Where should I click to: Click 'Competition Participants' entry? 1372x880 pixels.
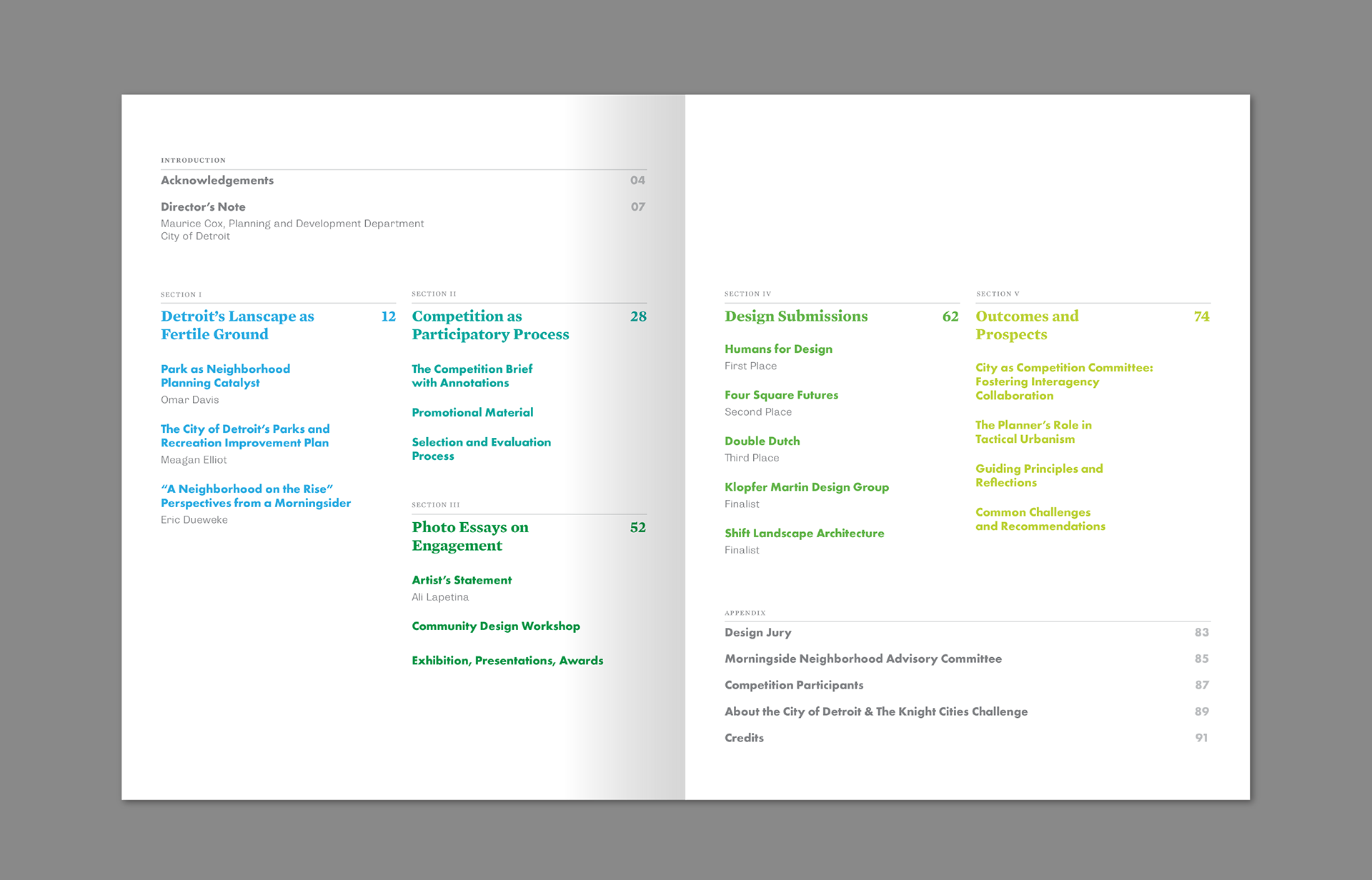point(794,686)
